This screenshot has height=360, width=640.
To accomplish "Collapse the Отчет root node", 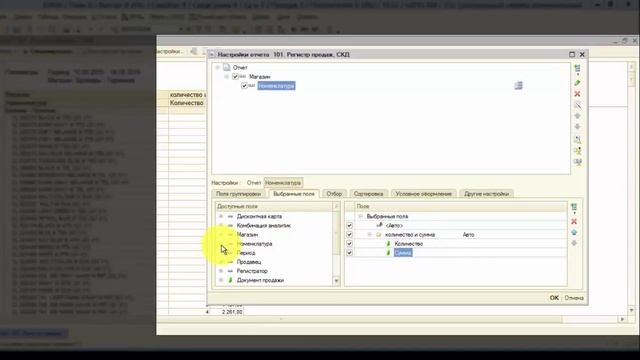I will [218, 67].
